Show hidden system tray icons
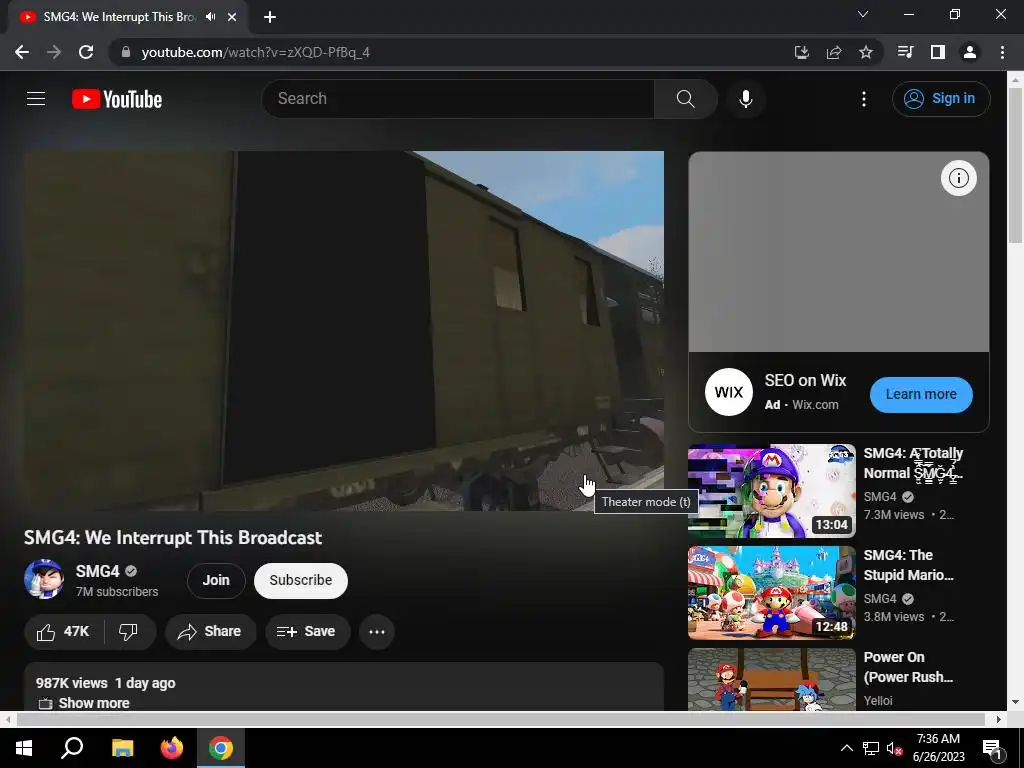Screen dimensions: 1024x768 click(846, 748)
